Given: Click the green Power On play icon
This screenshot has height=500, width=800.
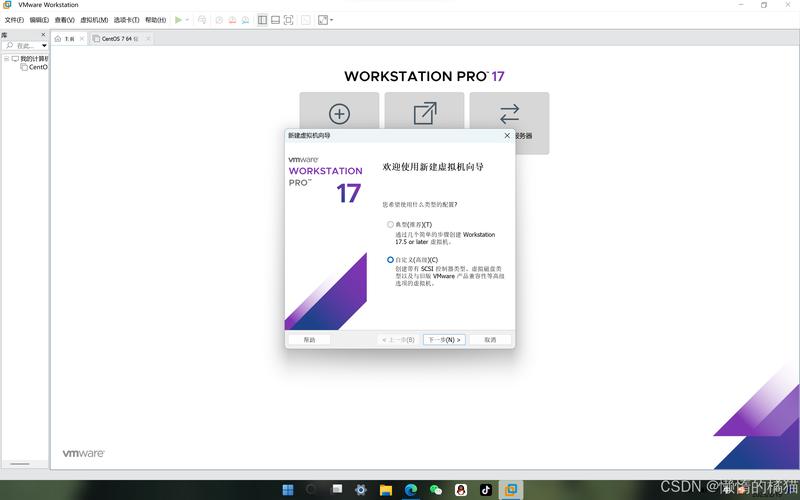Looking at the screenshot, I should tap(178, 19).
